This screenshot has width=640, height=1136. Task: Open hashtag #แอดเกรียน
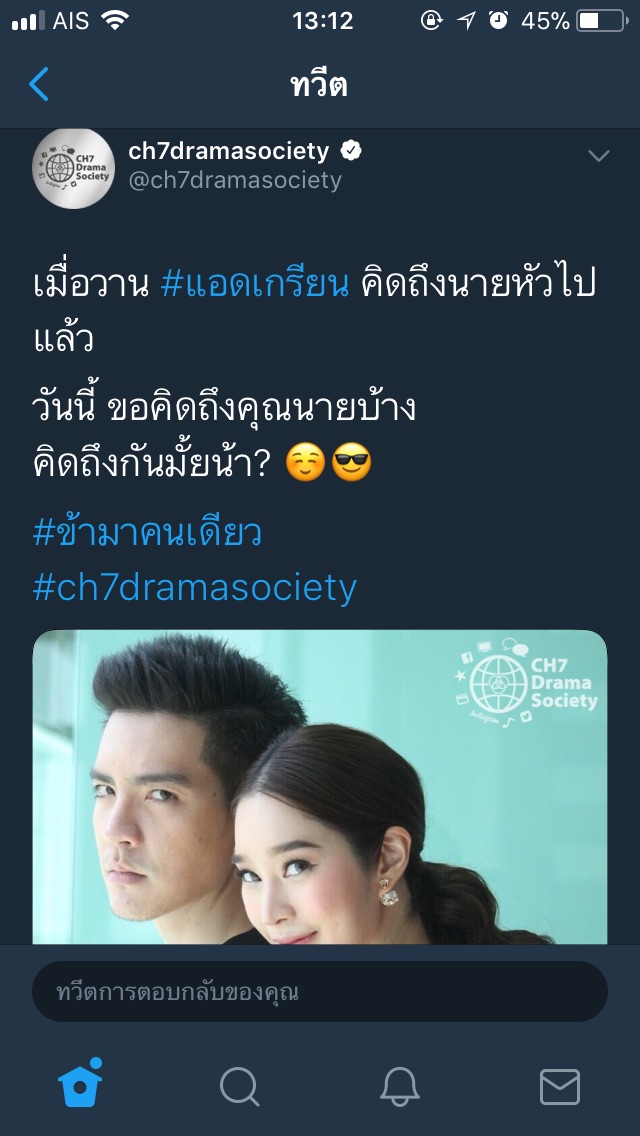pos(255,285)
